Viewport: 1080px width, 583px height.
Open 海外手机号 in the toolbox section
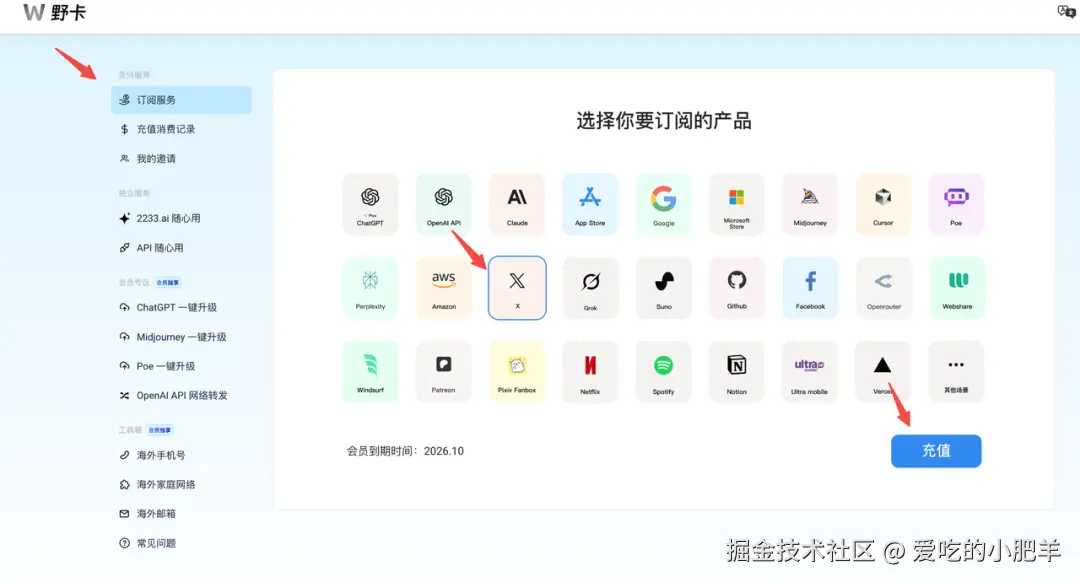(x=181, y=455)
